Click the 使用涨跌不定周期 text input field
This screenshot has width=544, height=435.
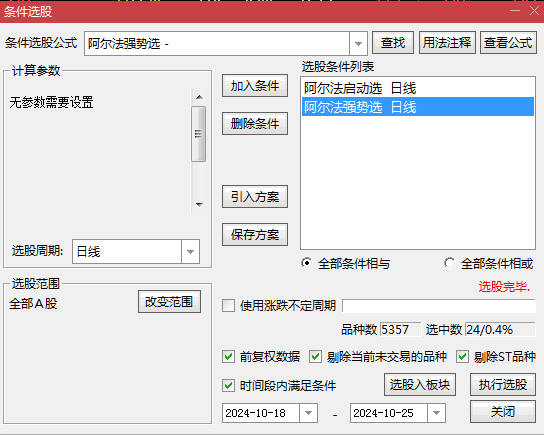click(x=439, y=306)
